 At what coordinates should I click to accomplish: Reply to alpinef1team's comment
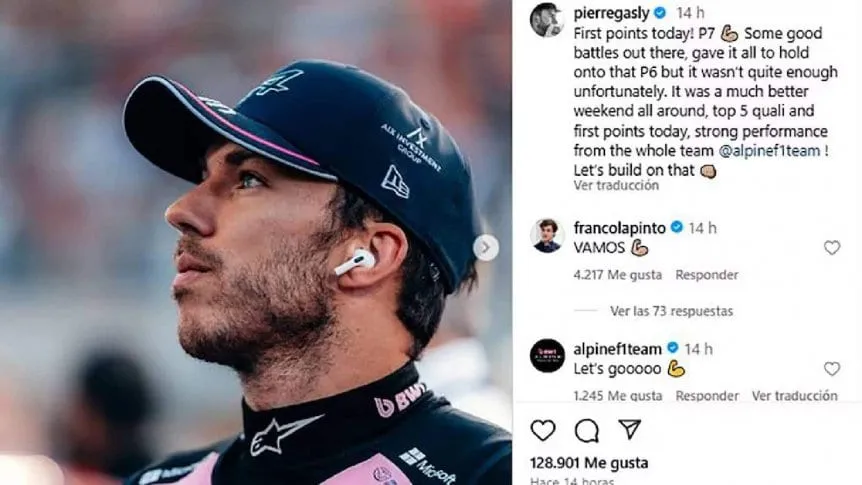pos(706,396)
